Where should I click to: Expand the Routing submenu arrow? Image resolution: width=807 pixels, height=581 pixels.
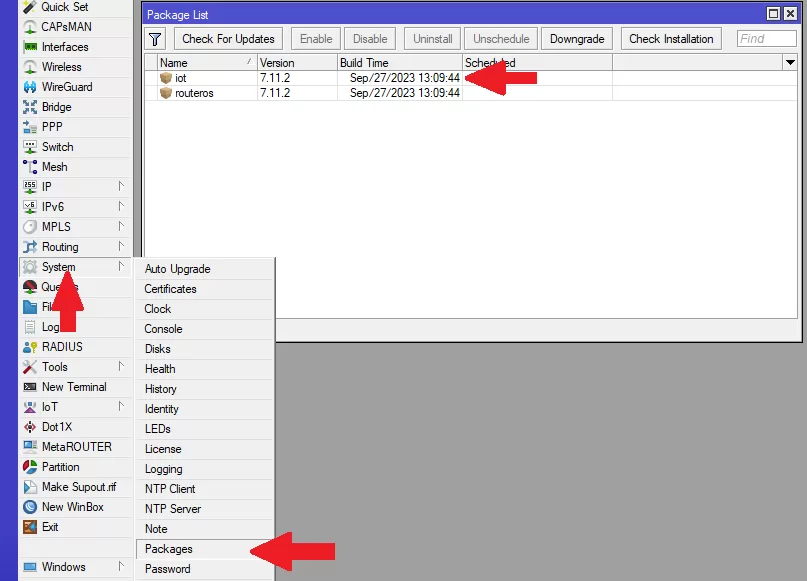pos(121,247)
